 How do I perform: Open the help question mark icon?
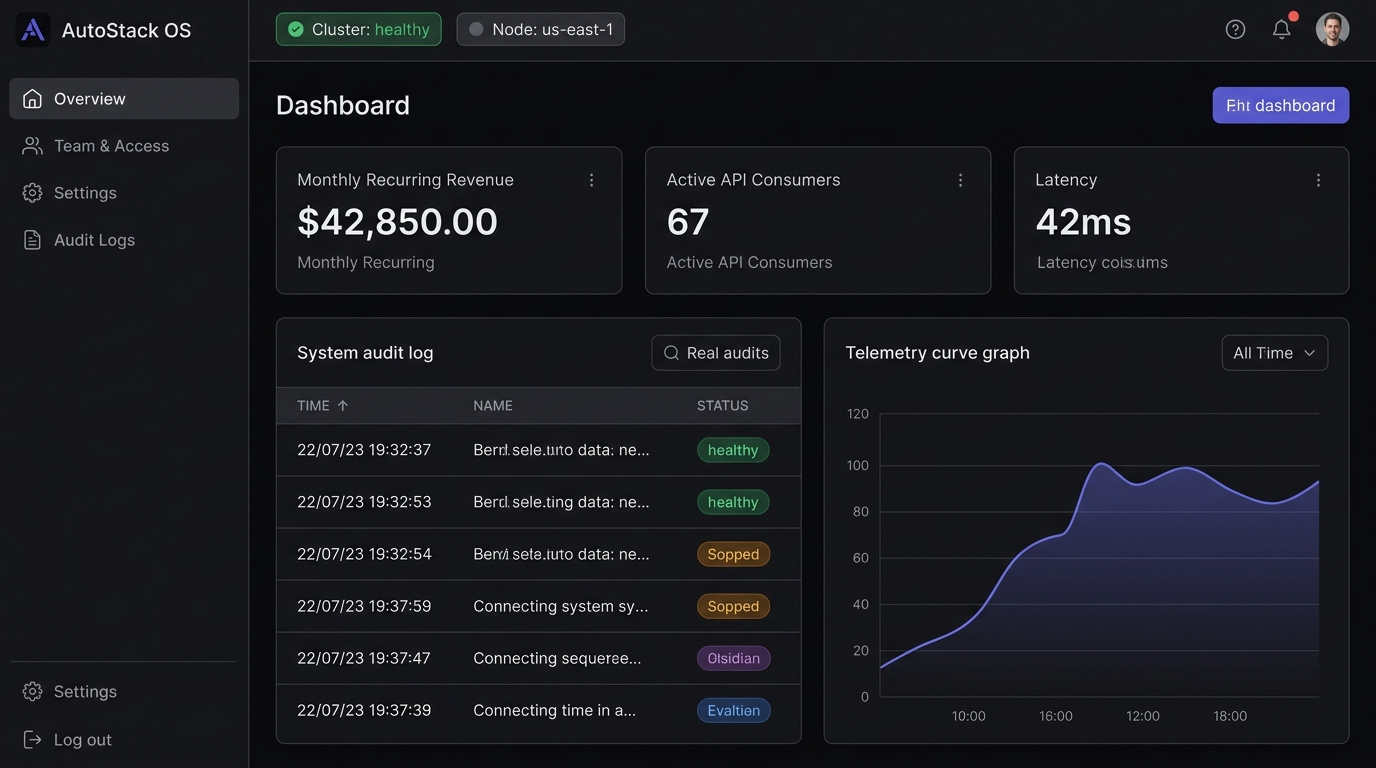pos(1235,29)
